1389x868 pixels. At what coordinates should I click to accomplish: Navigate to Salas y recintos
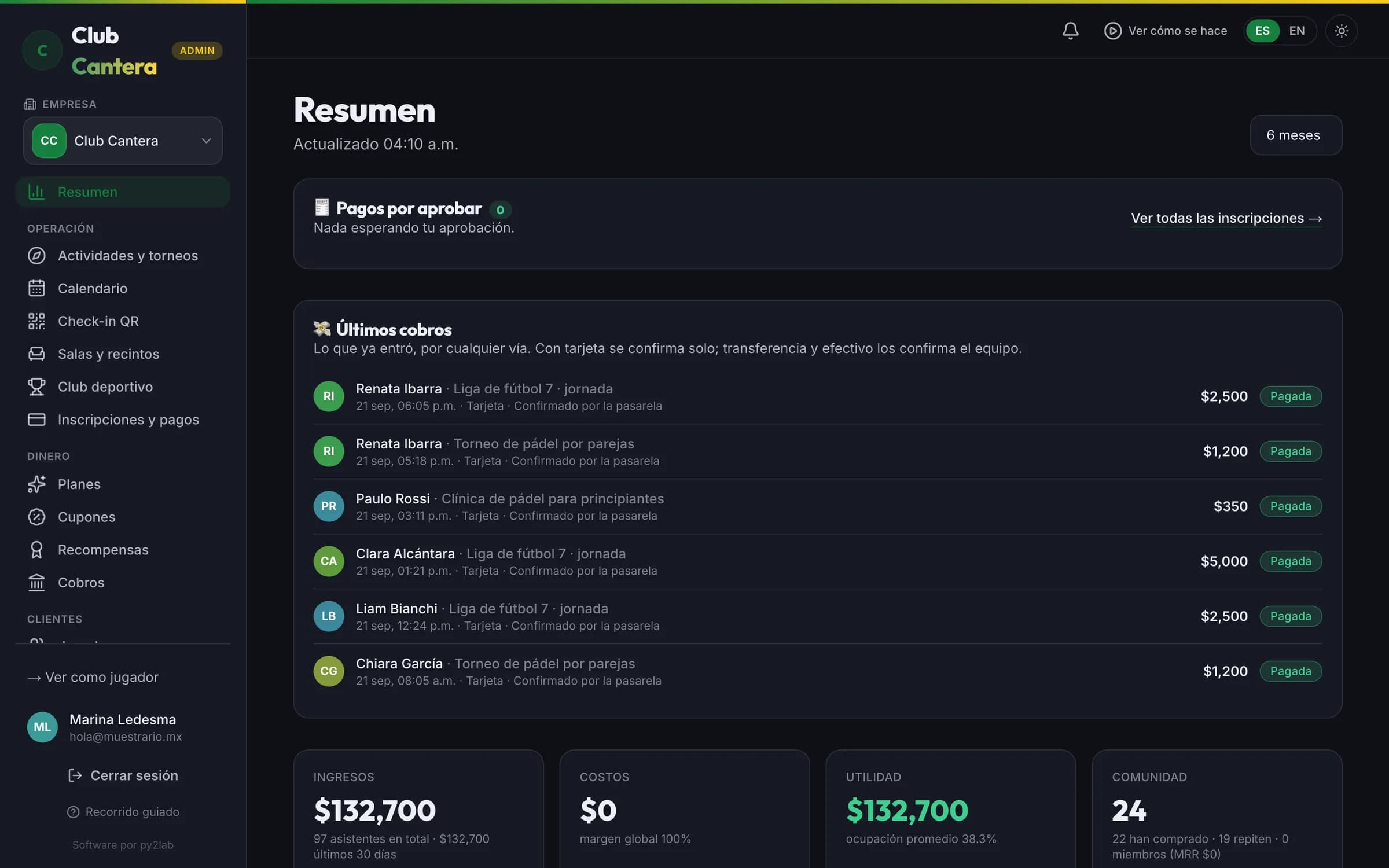[123, 354]
